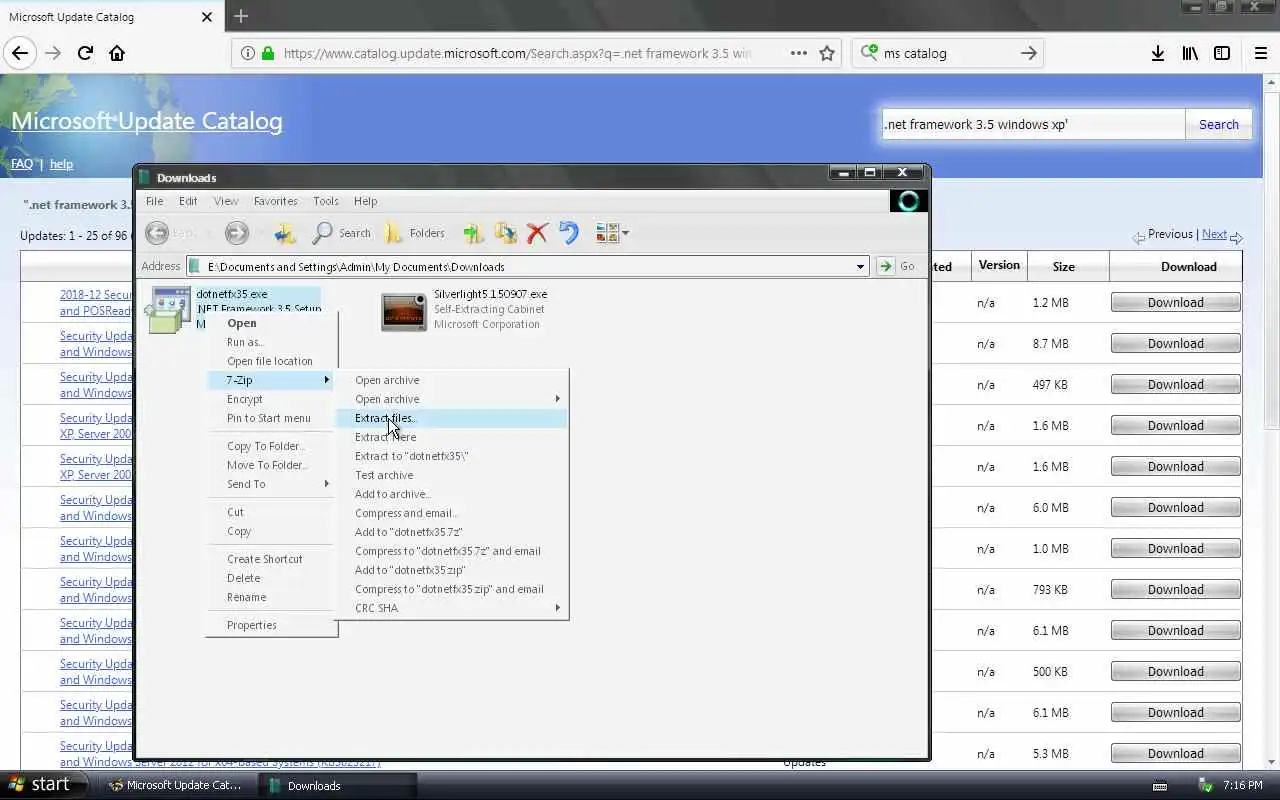Open the File menu in Explorer
The width and height of the screenshot is (1280, 800).
(154, 201)
